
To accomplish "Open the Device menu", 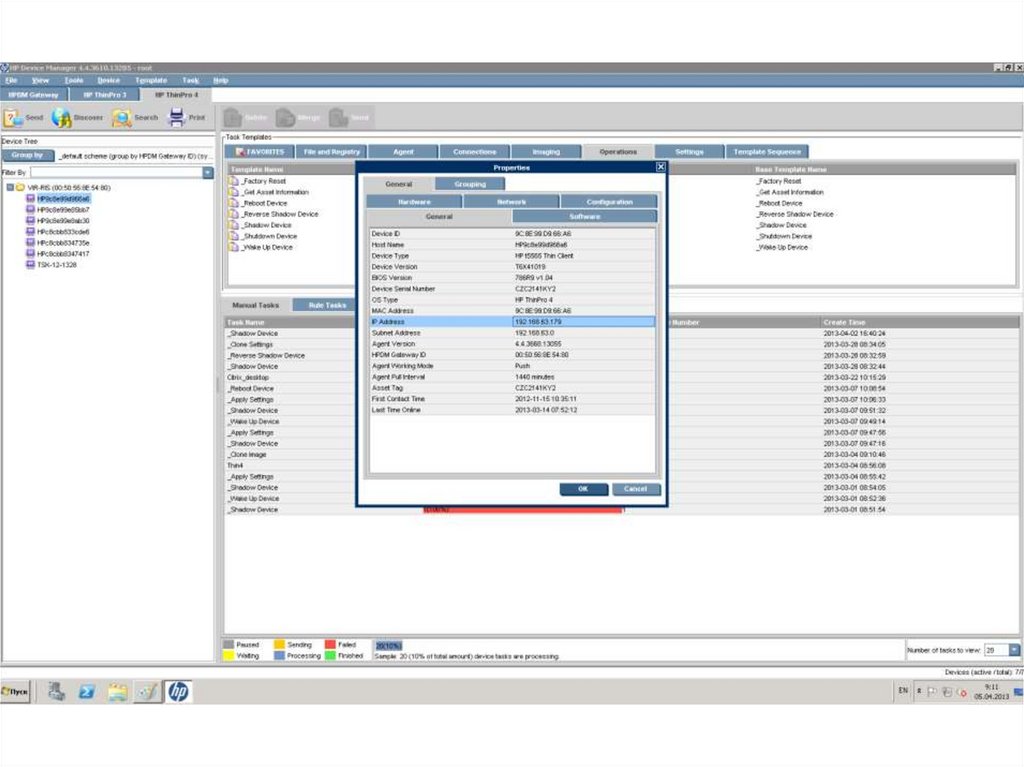I will 109,80.
